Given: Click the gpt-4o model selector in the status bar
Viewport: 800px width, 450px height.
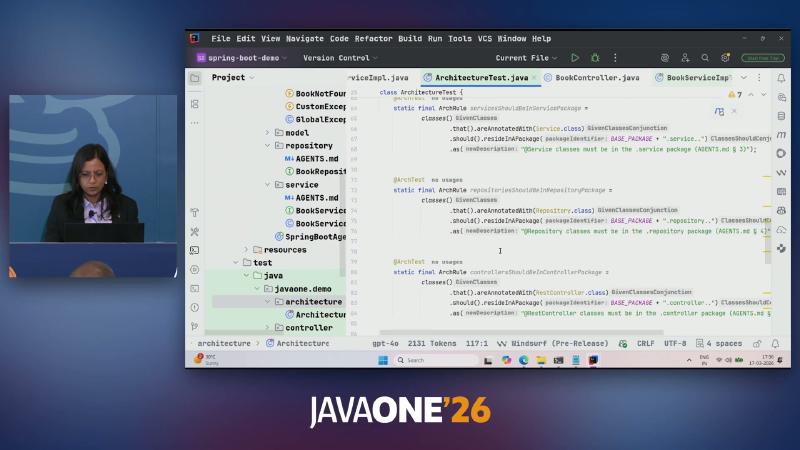Looking at the screenshot, I should (x=385, y=344).
